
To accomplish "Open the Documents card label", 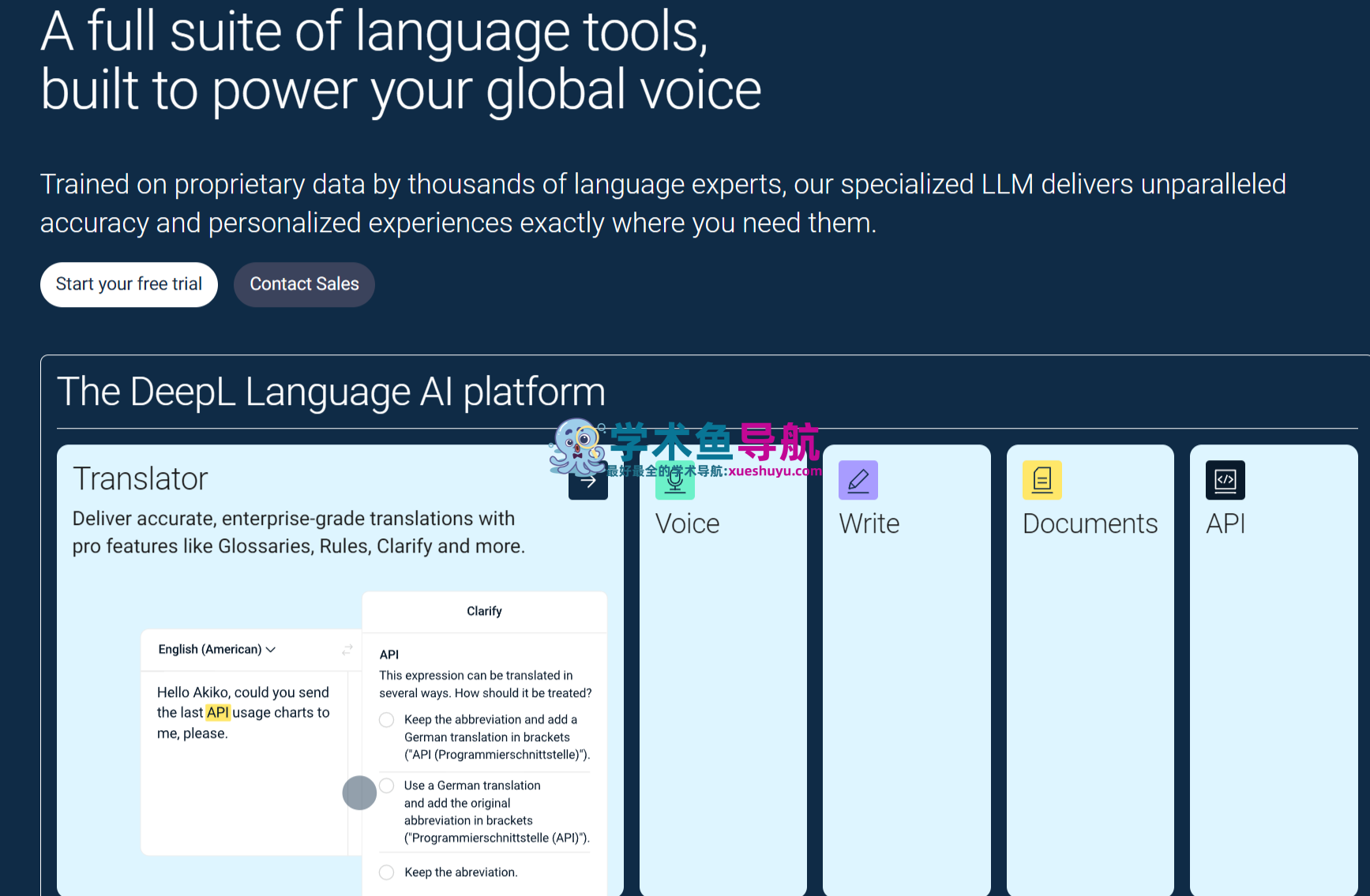I will 1090,524.
